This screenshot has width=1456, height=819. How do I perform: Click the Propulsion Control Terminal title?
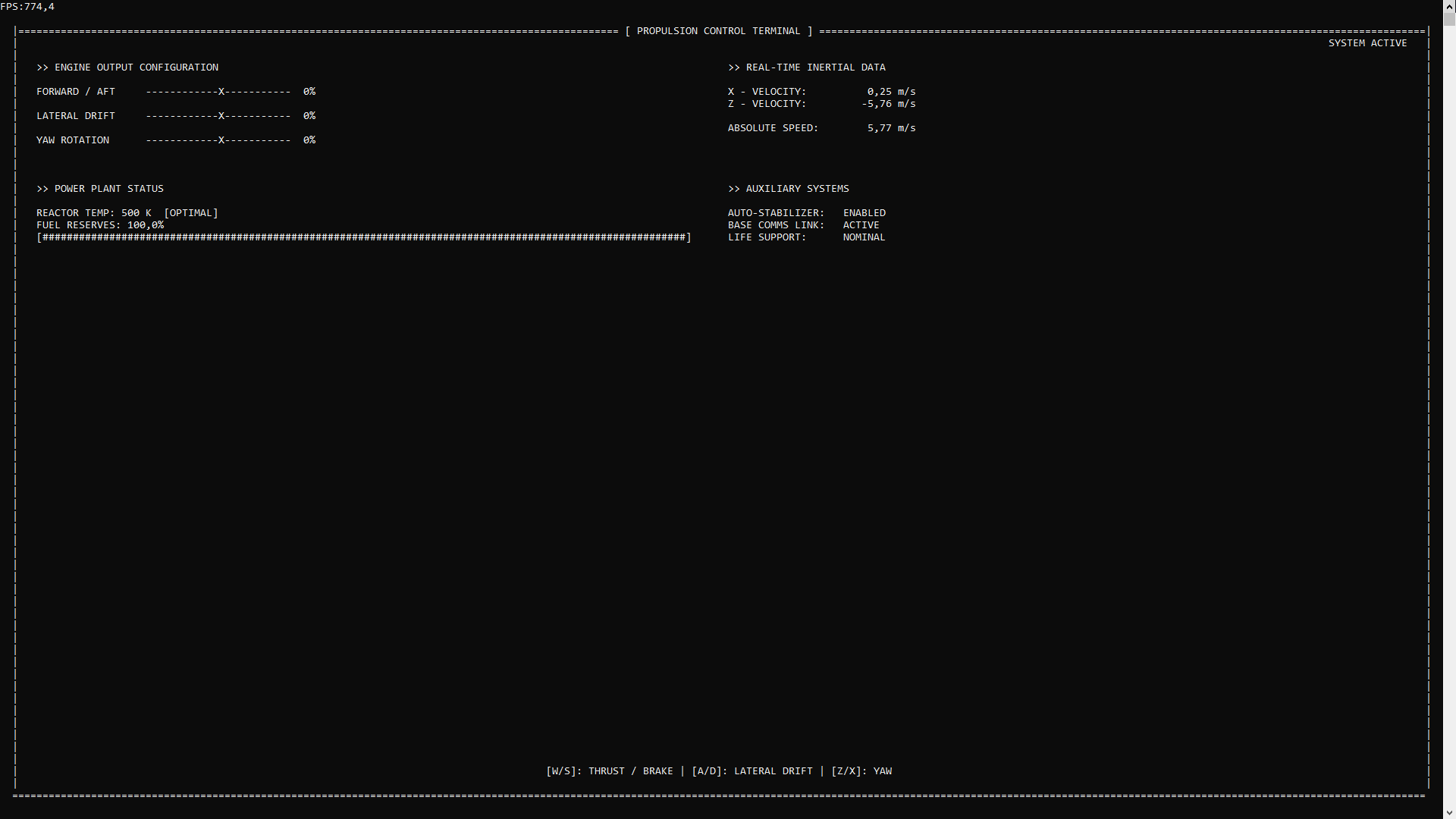718,31
